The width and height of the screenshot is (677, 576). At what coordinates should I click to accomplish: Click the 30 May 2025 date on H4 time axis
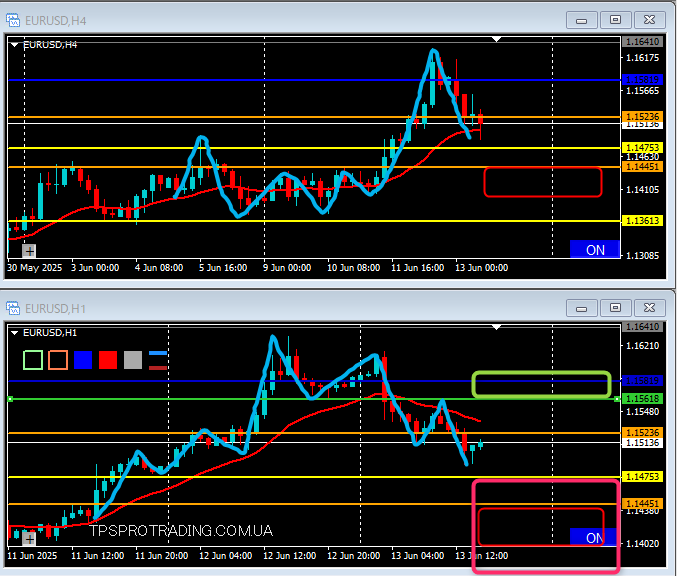[35, 268]
